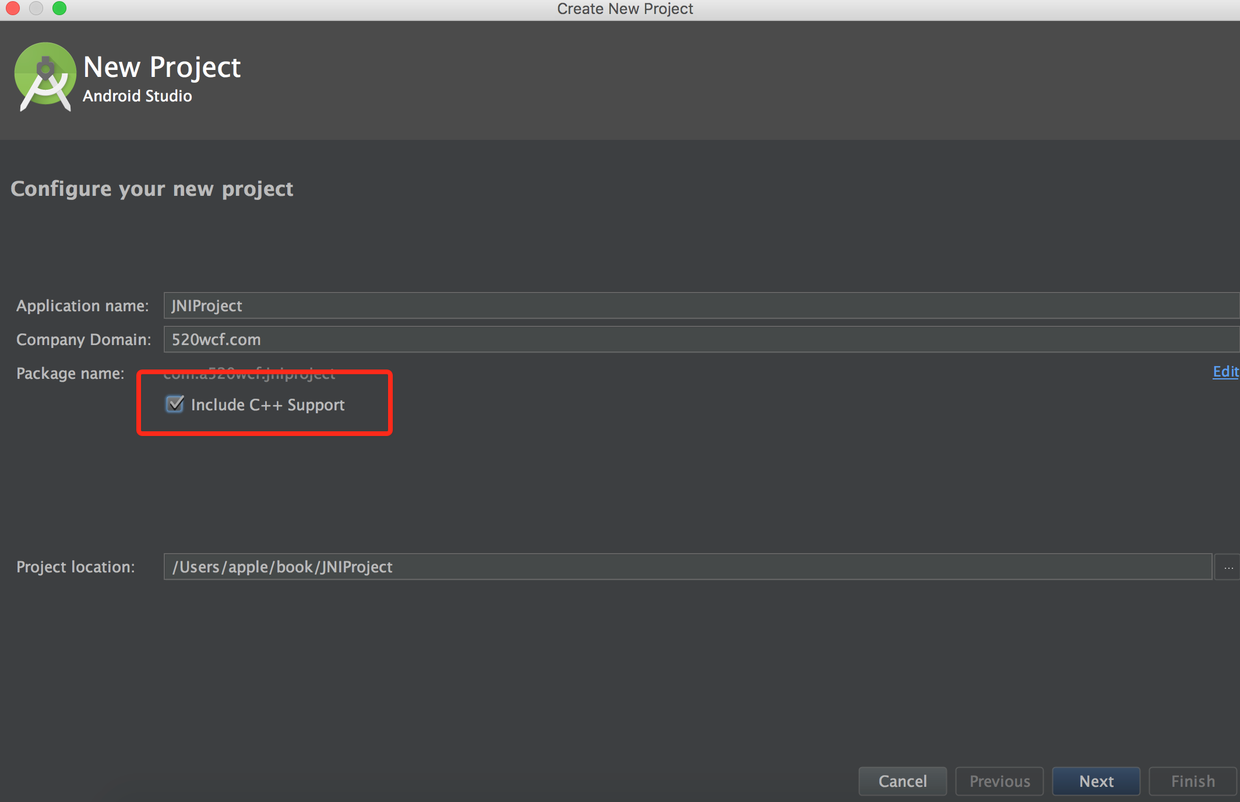Viewport: 1240px width, 802px height.
Task: Click the green maximize window button
Action: [59, 8]
